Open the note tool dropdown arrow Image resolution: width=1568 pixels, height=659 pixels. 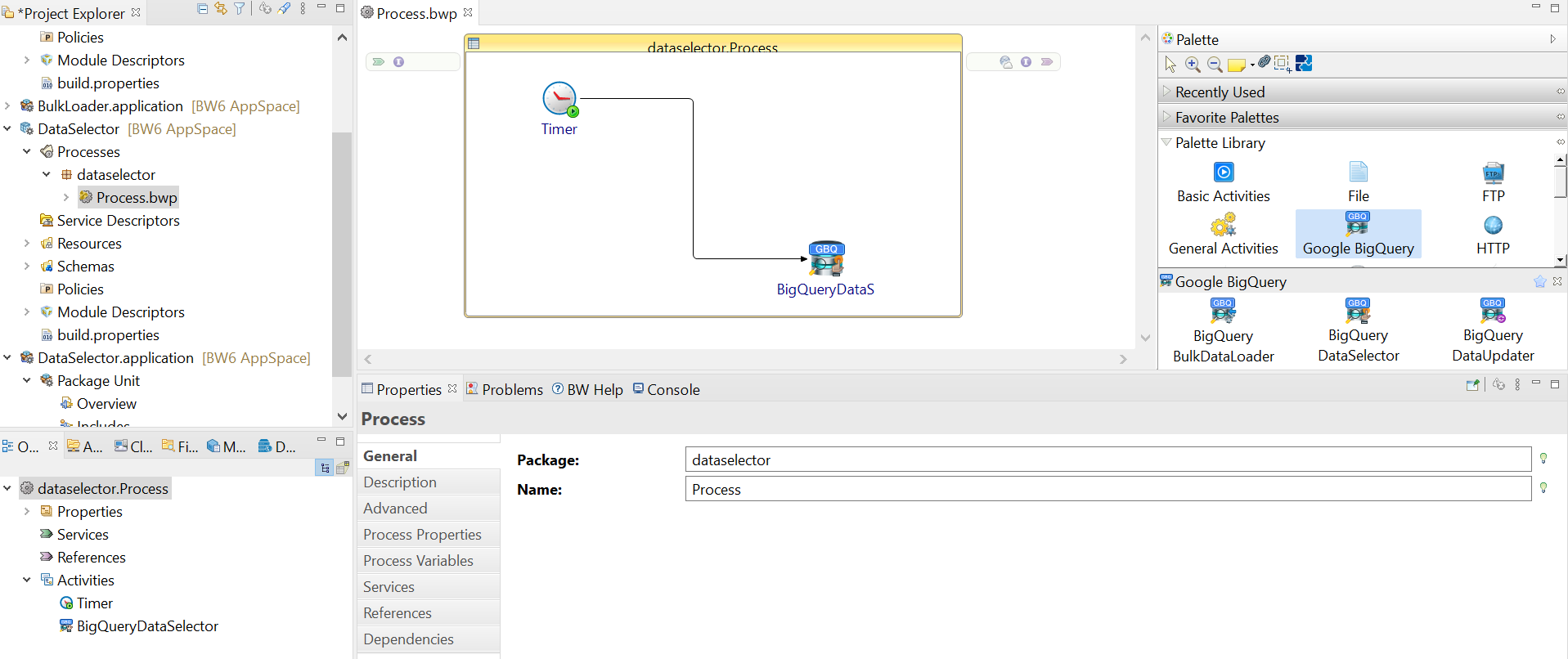click(x=1252, y=65)
